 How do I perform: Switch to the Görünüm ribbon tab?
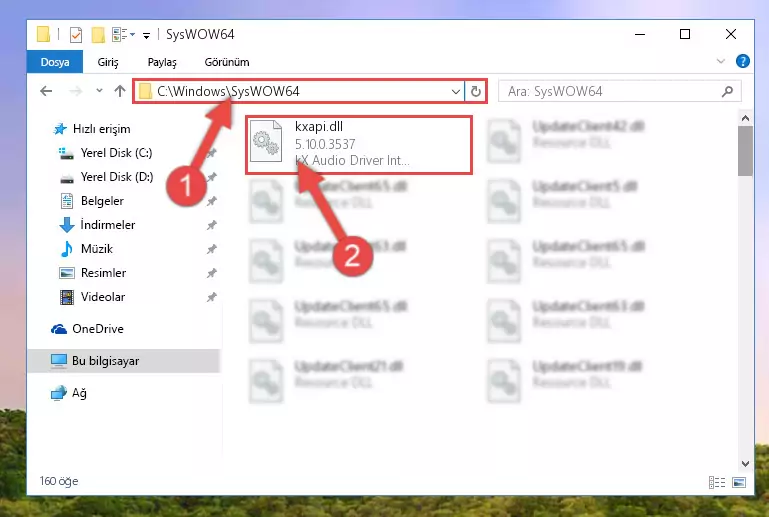pyautogui.click(x=227, y=62)
